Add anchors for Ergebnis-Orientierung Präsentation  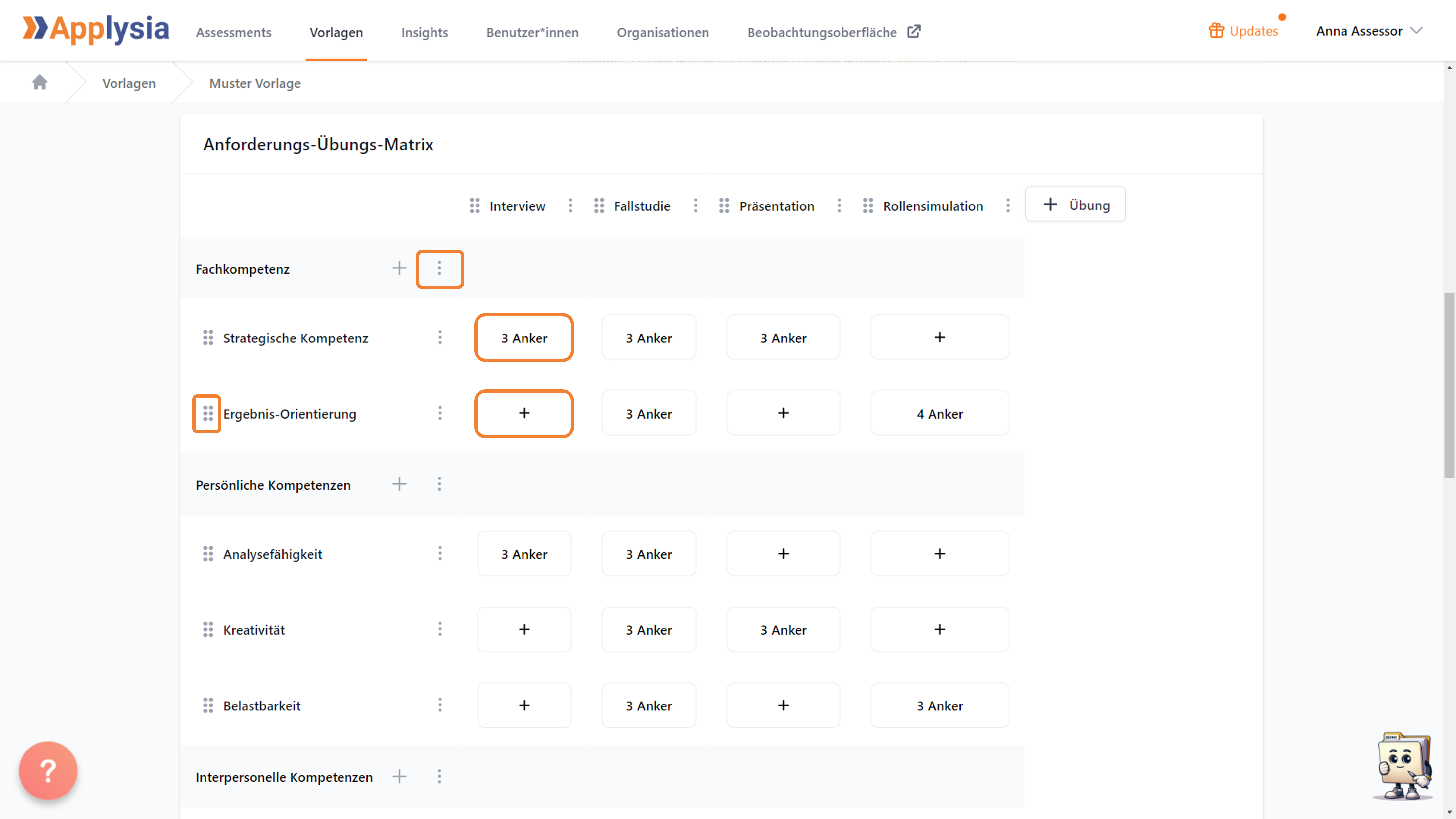(x=783, y=413)
